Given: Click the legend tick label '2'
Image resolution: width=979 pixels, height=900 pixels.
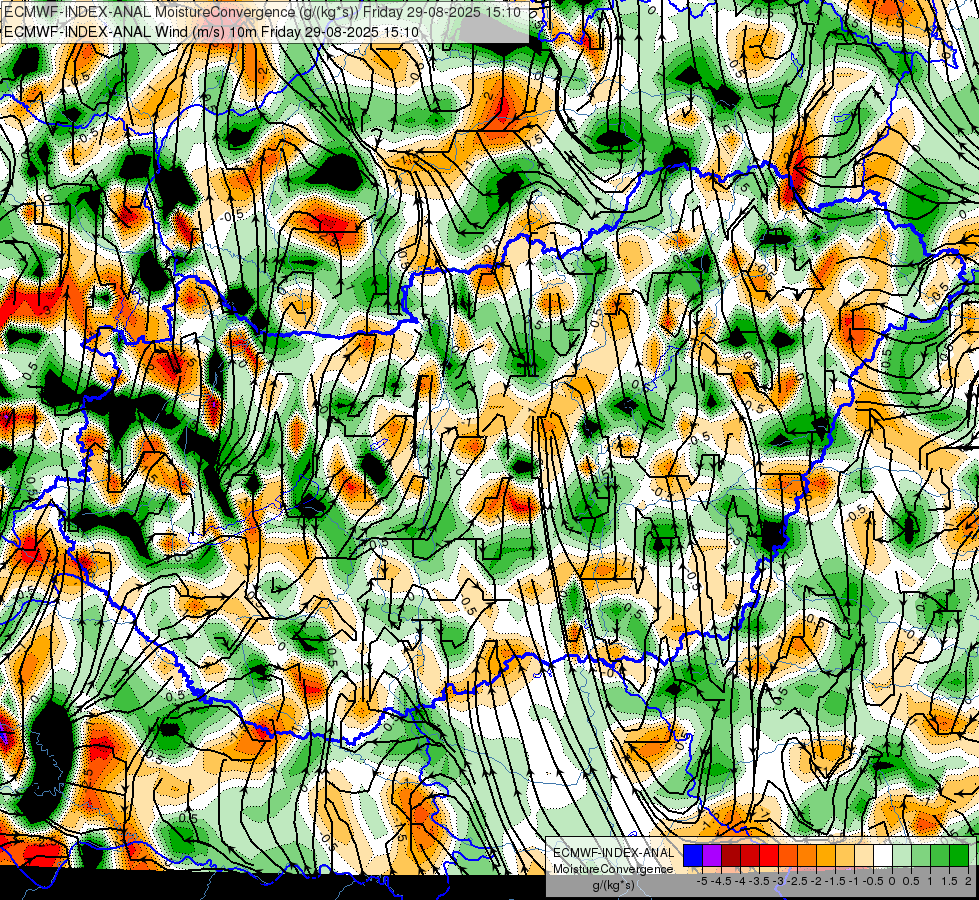Looking at the screenshot, I should (968, 881).
